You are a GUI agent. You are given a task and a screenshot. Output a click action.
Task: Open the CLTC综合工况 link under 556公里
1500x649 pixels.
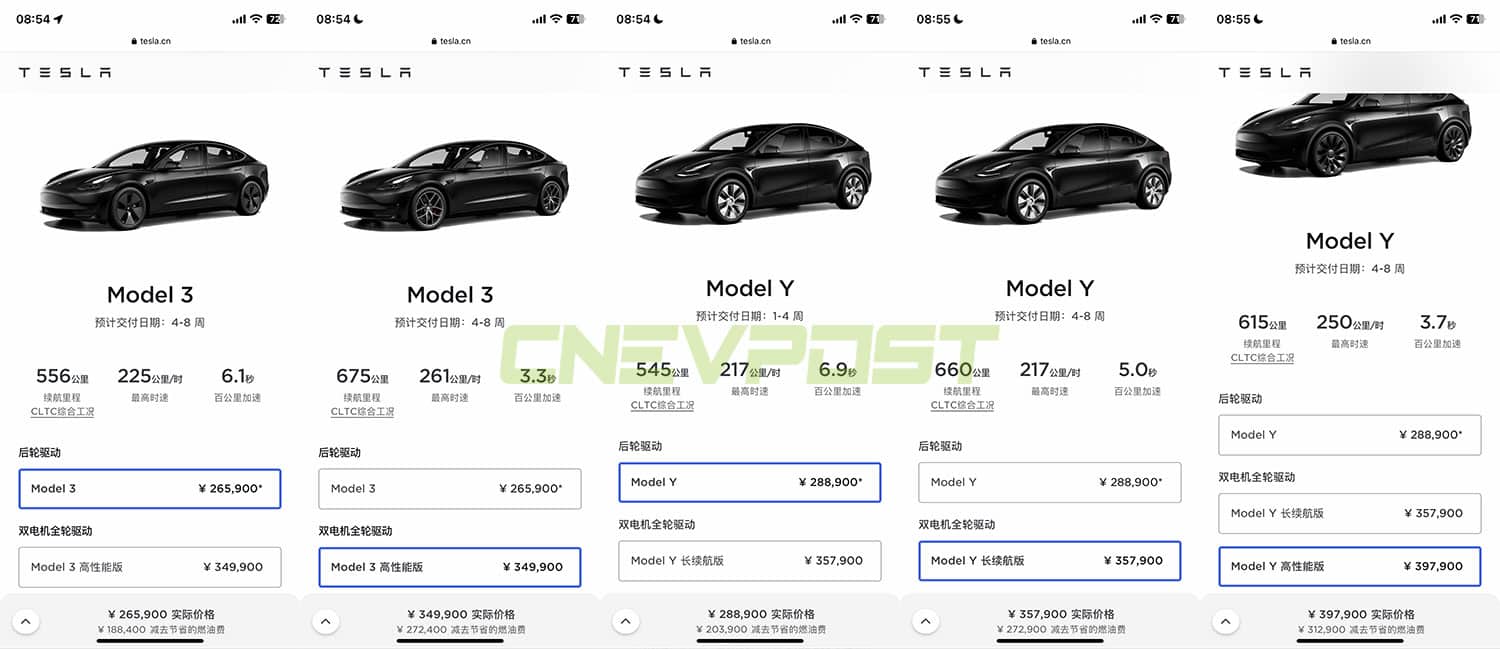(x=62, y=411)
